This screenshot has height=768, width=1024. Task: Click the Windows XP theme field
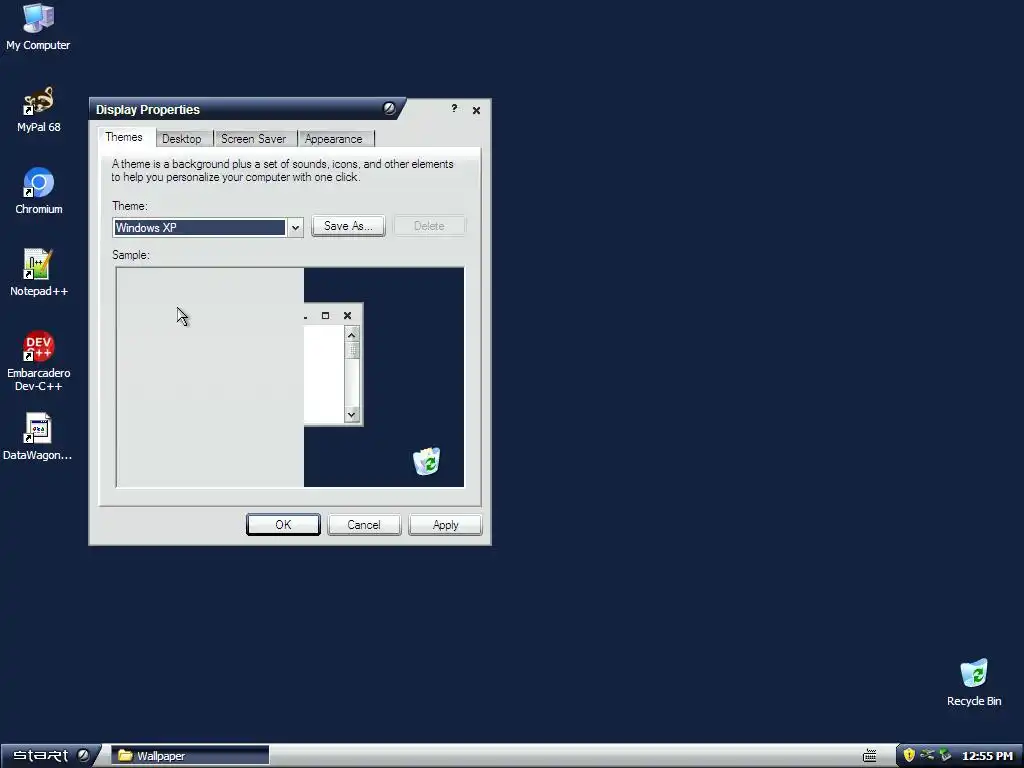(x=200, y=227)
